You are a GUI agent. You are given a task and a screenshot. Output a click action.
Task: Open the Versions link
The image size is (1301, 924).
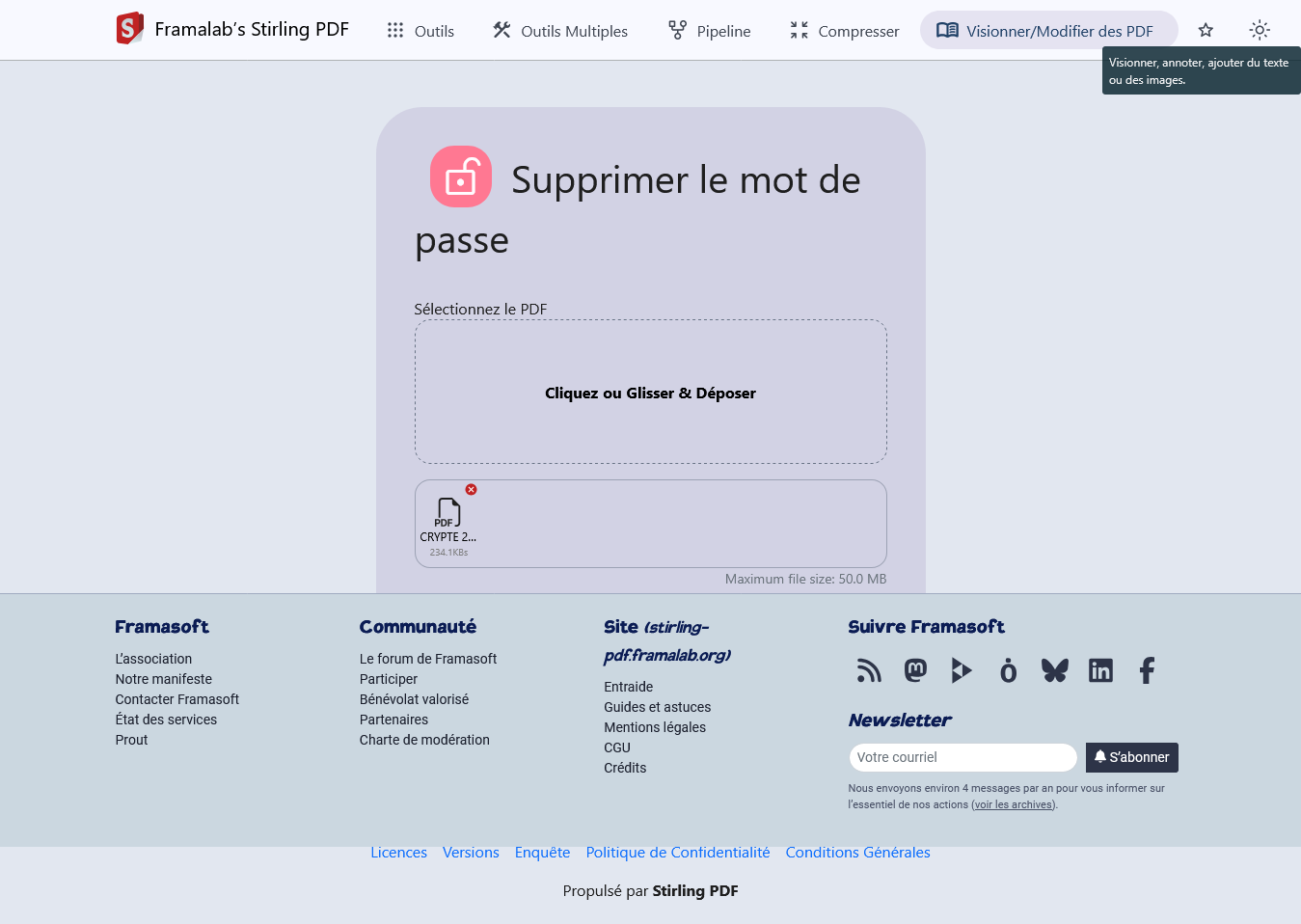471,853
